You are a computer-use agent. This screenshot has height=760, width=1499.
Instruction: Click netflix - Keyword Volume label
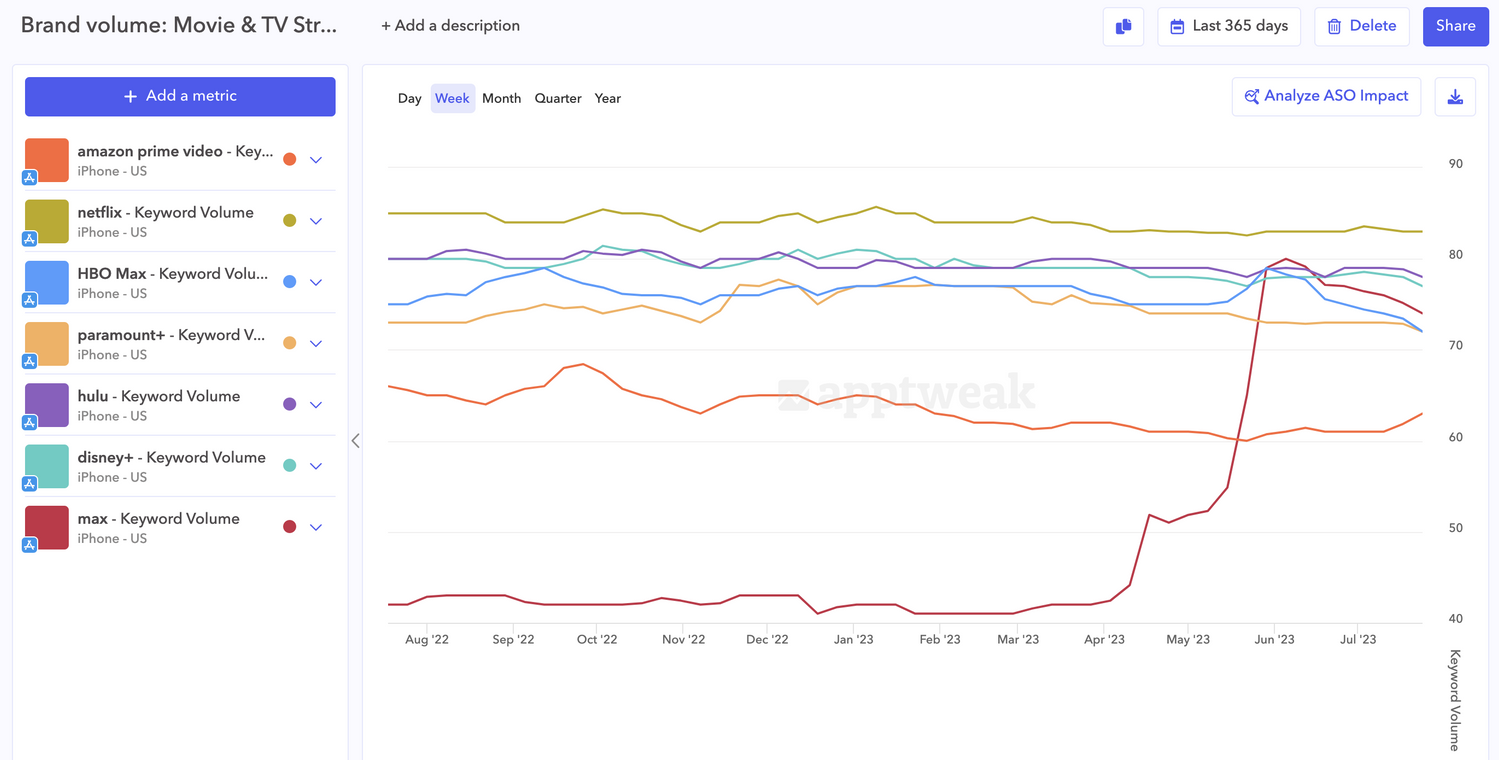166,212
